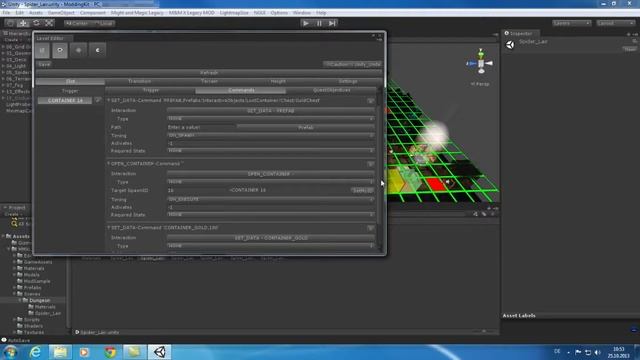Open the Component menu
Screen dimensions: 640x360
tap(93, 13)
